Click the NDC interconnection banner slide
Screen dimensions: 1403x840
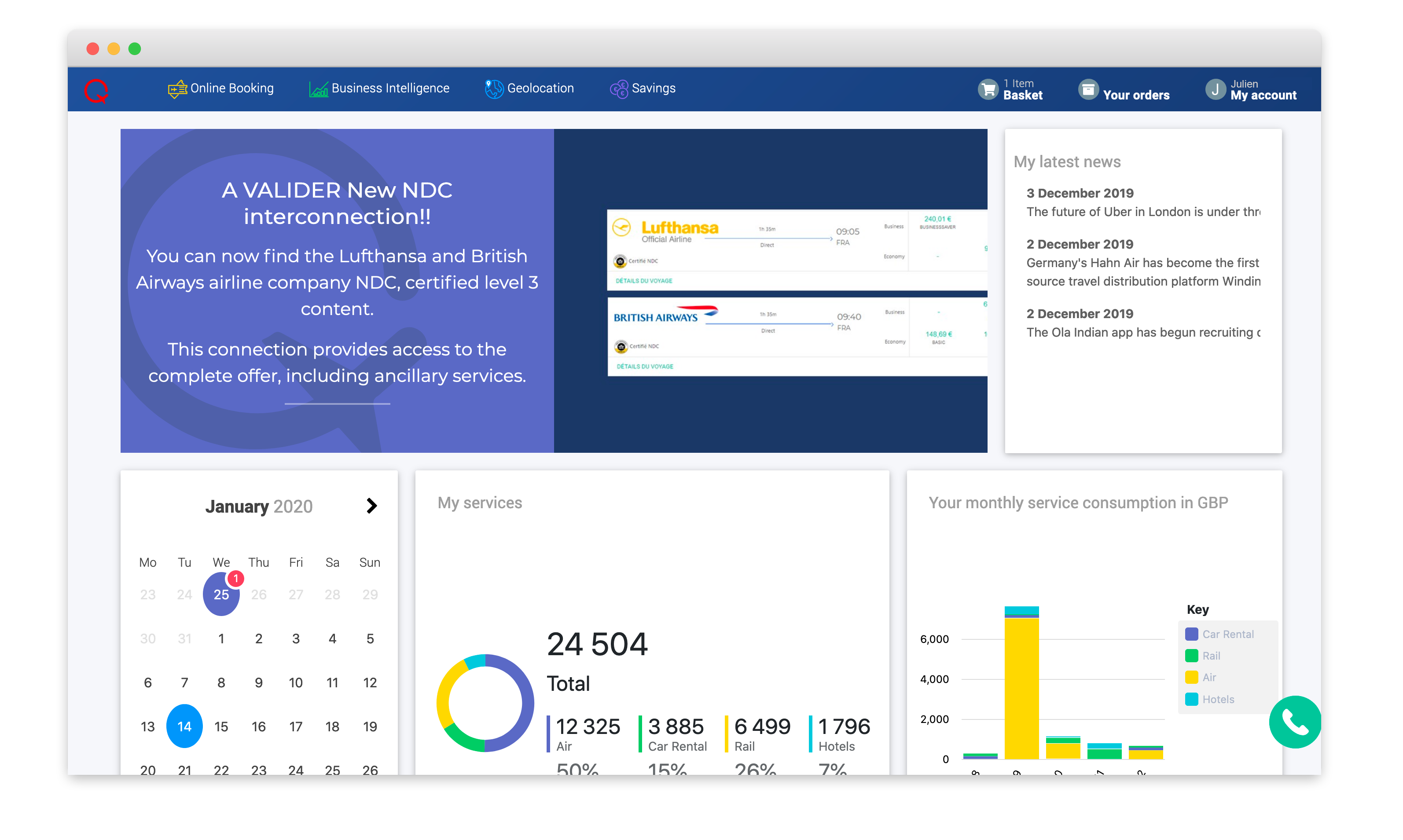pos(554,290)
